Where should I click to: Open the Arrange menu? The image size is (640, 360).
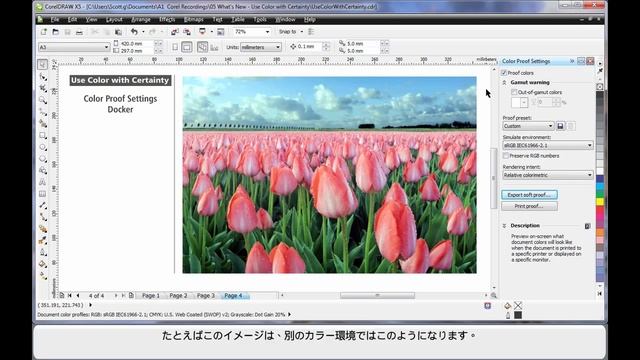click(141, 19)
